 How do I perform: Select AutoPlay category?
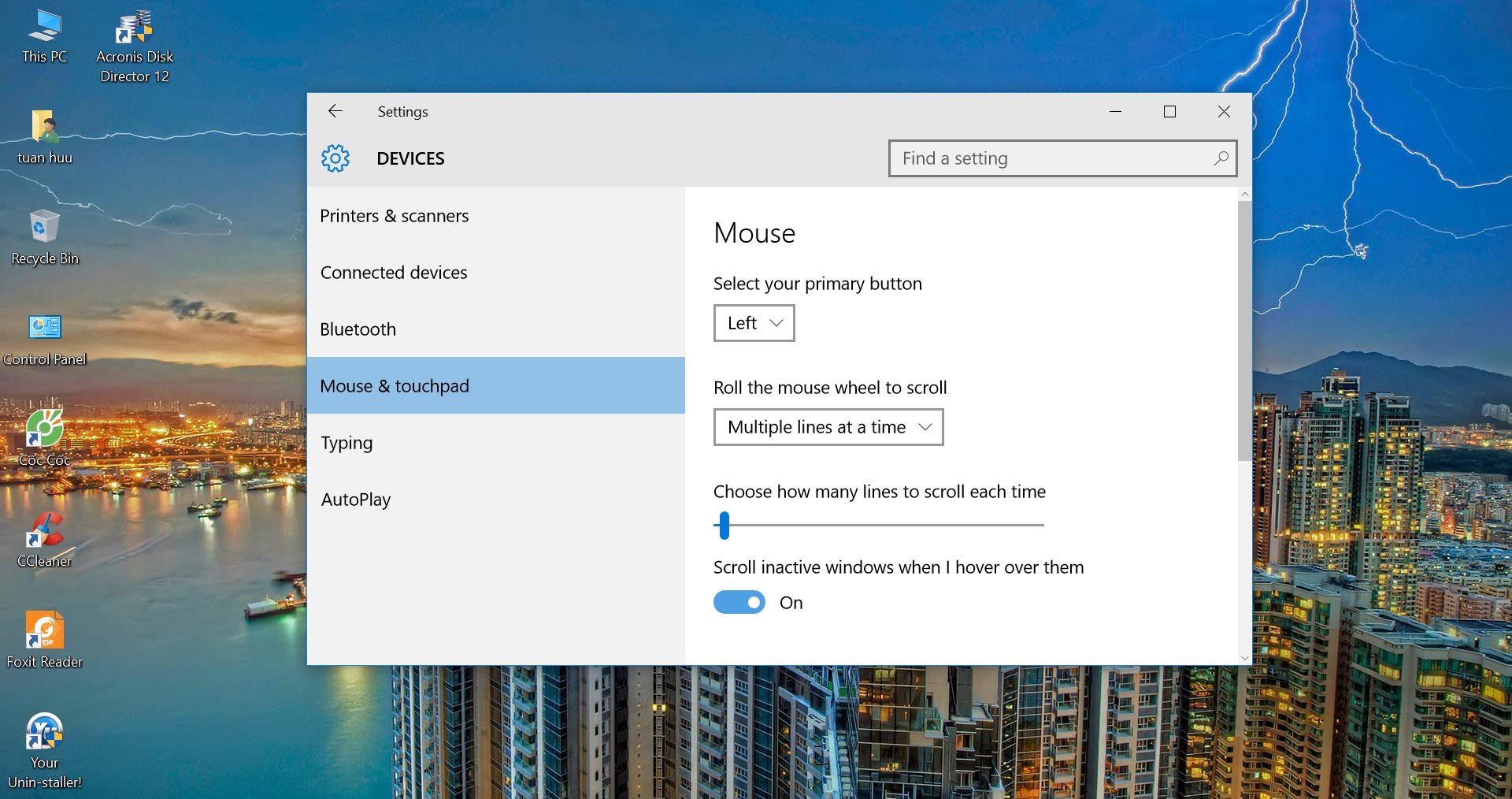coord(496,500)
